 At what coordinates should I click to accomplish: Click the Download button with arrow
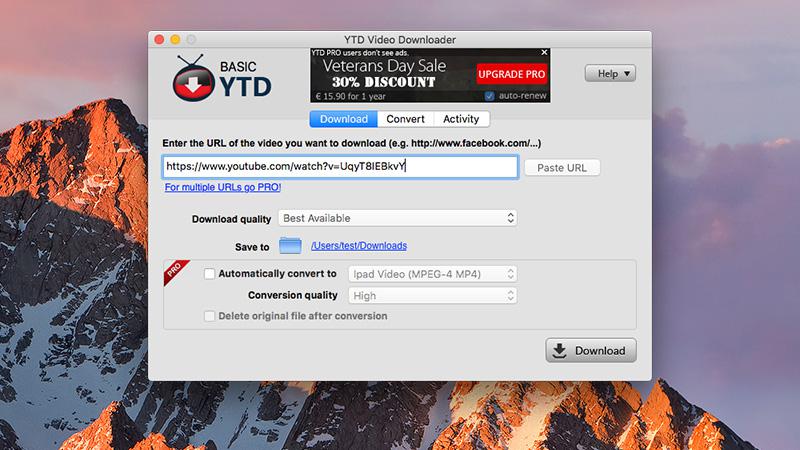click(591, 351)
